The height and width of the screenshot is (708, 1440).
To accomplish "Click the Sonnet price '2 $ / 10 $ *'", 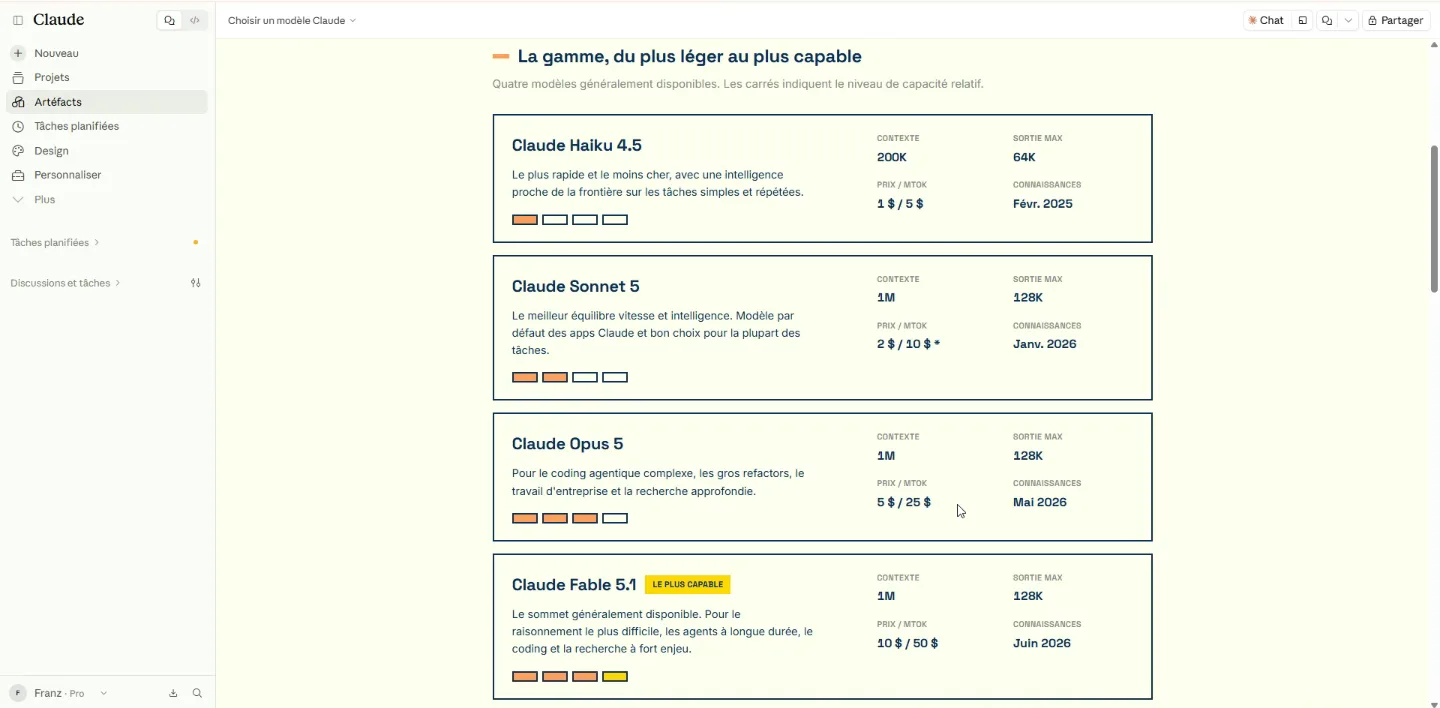I will (x=908, y=344).
